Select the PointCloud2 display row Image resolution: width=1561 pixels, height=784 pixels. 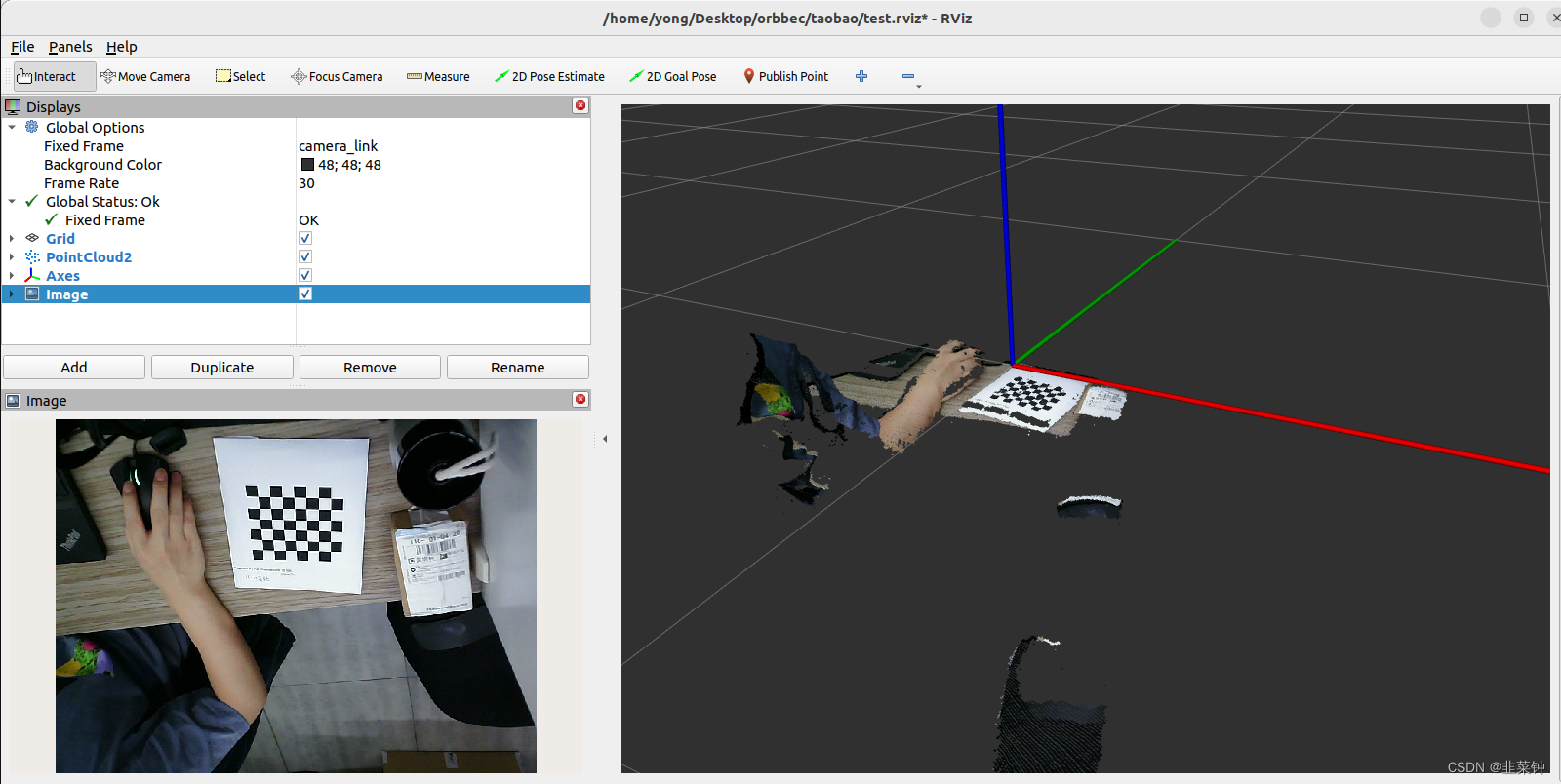[x=296, y=256]
